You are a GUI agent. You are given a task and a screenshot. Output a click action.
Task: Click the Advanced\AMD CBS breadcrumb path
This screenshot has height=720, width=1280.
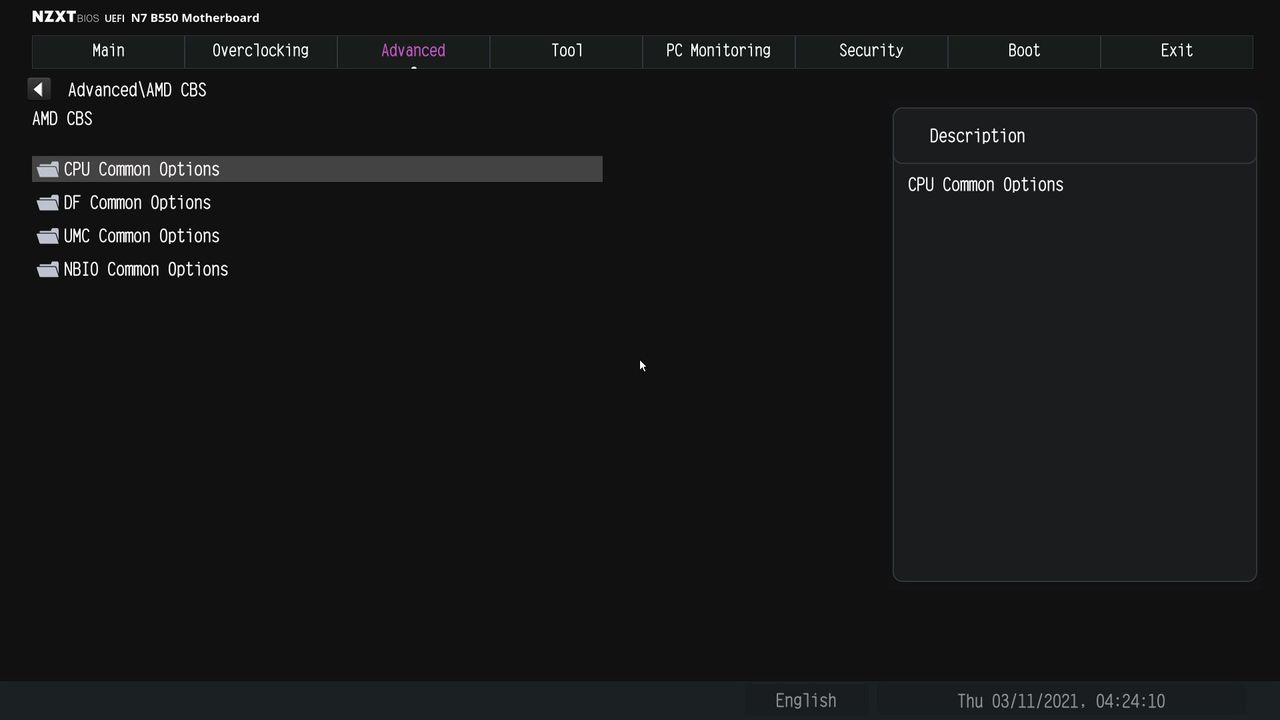click(x=137, y=90)
